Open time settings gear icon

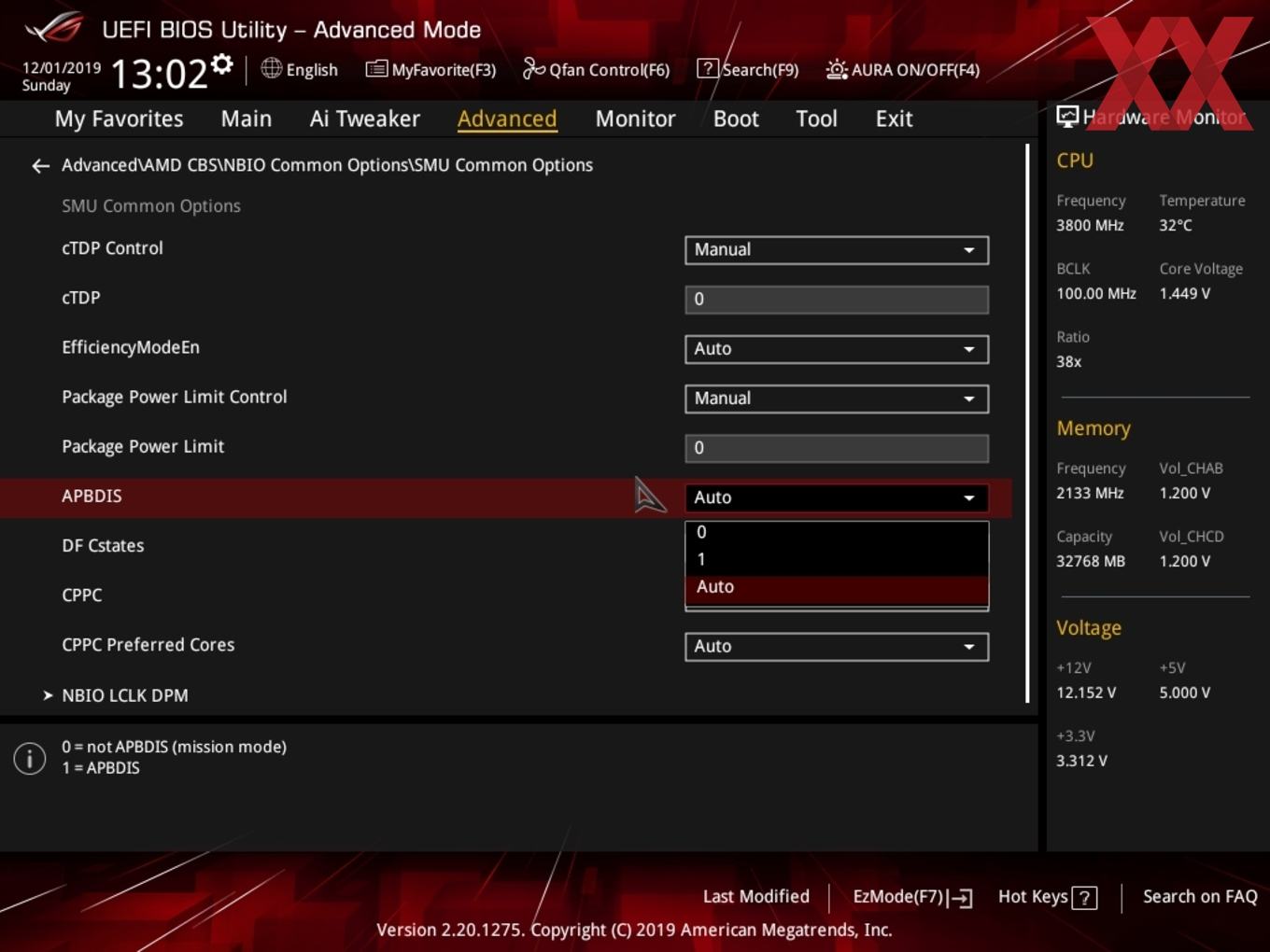pyautogui.click(x=221, y=63)
